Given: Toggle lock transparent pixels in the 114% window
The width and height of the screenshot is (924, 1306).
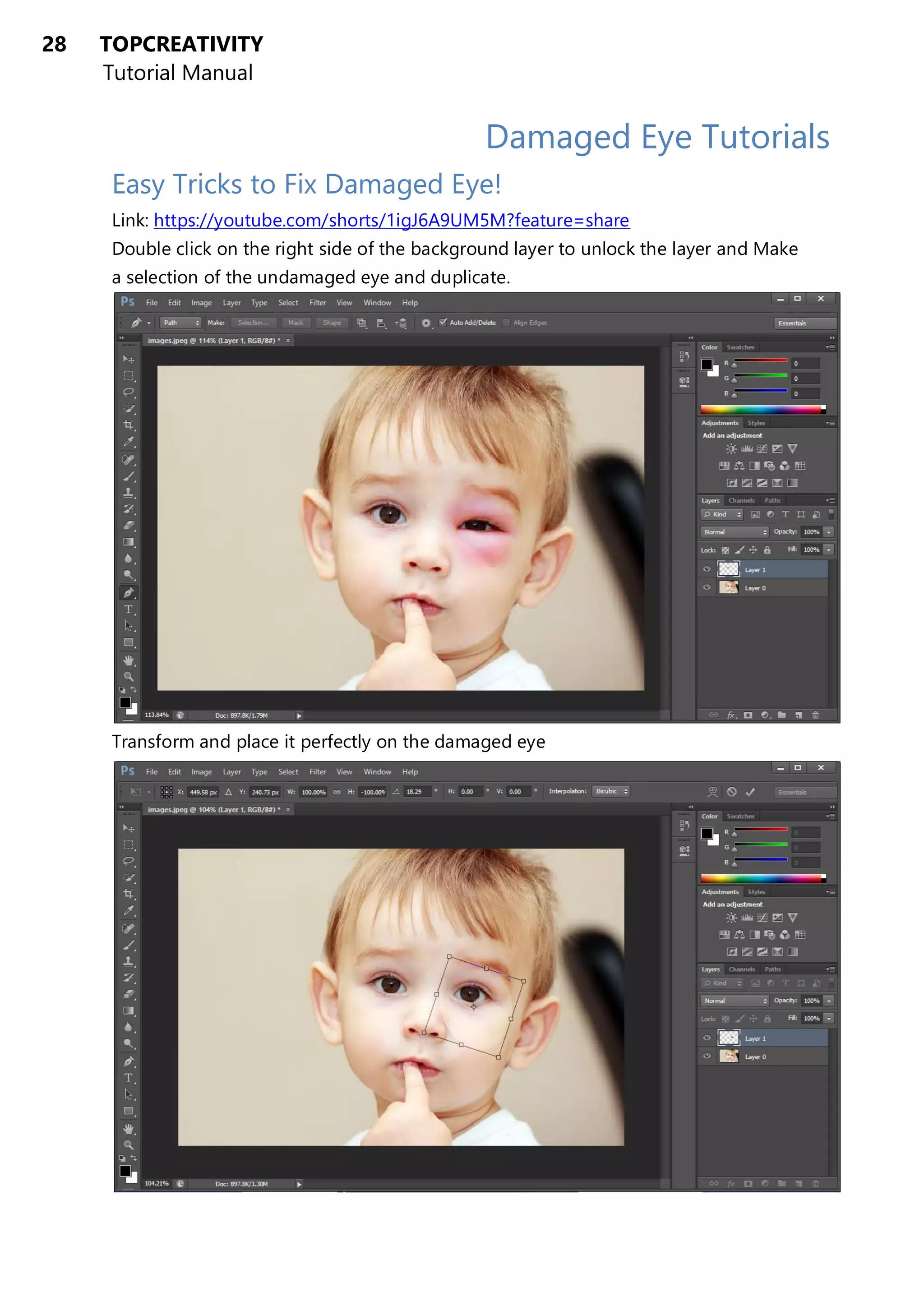Looking at the screenshot, I should point(725,550).
